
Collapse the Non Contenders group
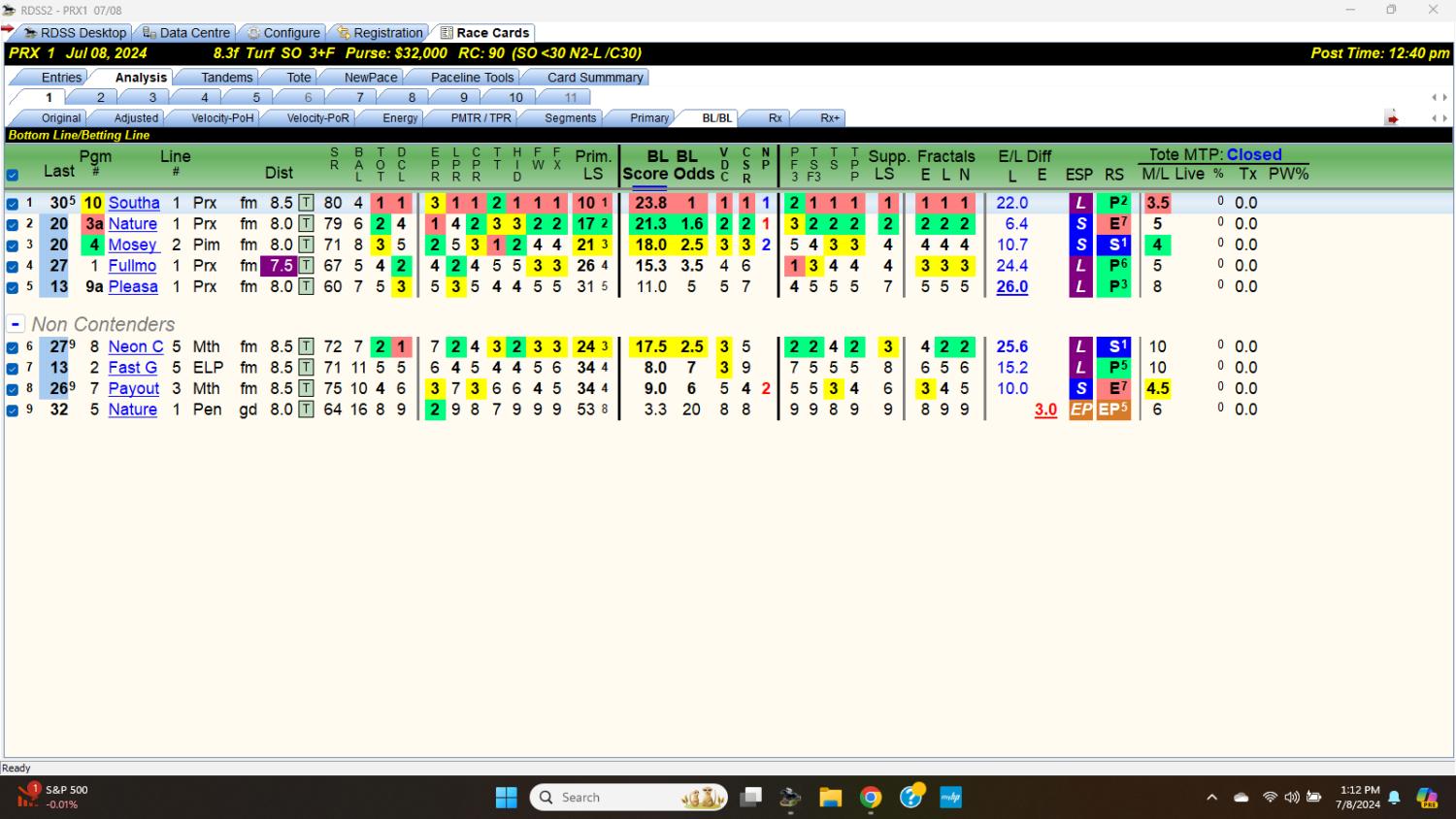15,324
